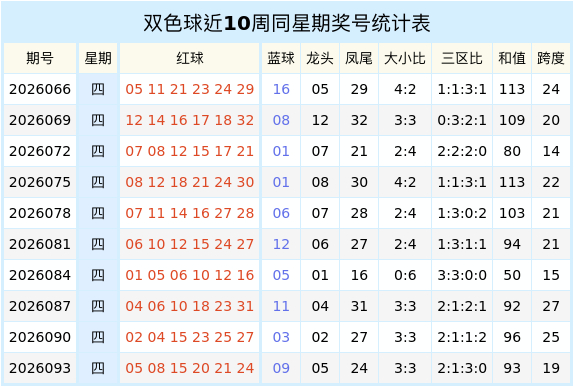Image resolution: width=574 pixels, height=387 pixels.
Task: Click blue ball 12 in 2026081 row
Action: (281, 244)
